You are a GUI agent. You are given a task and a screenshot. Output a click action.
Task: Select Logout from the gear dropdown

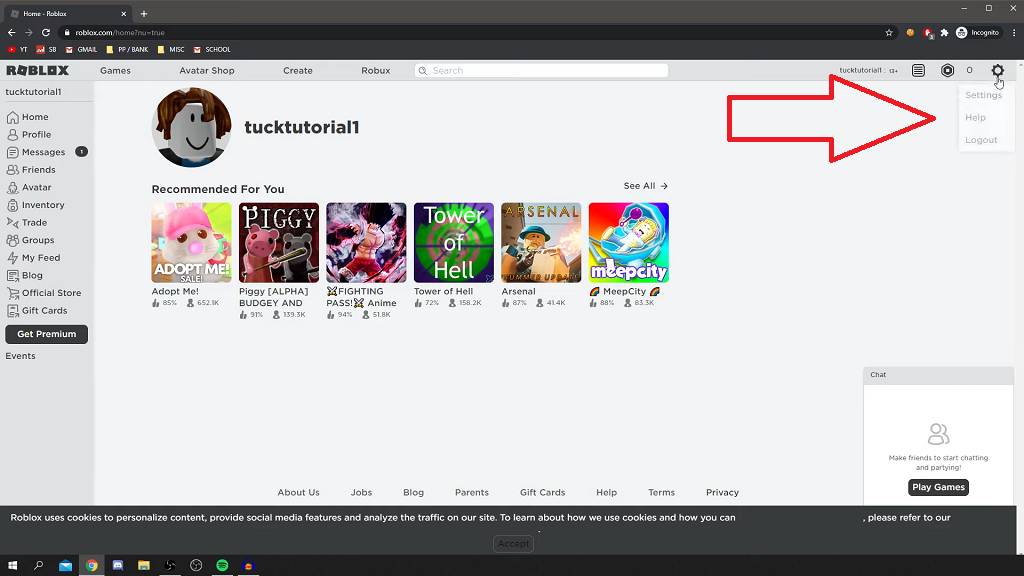click(x=981, y=140)
